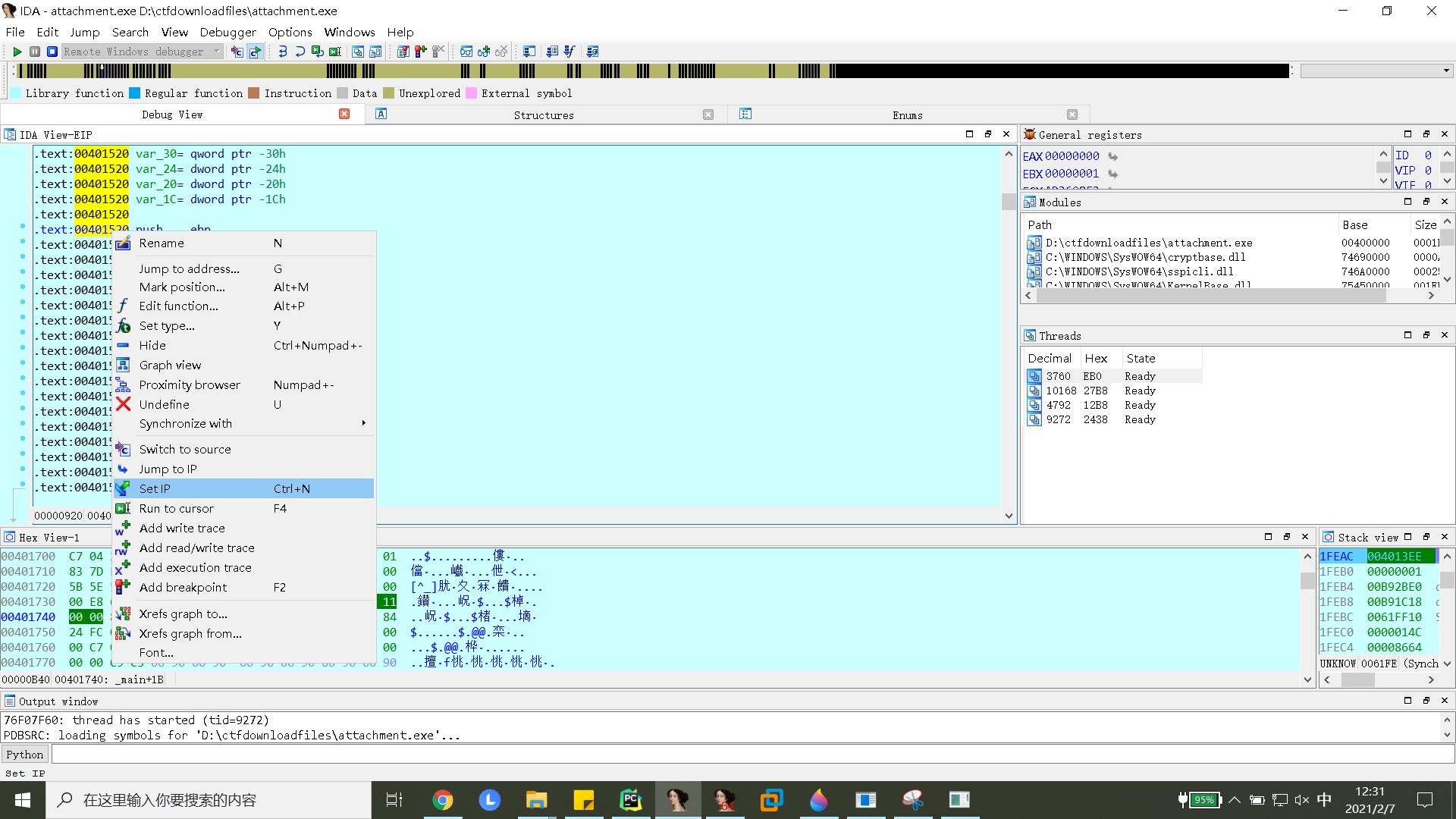The width and height of the screenshot is (1456, 819).
Task: Open Chrome from the Windows taskbar
Action: pyautogui.click(x=443, y=800)
